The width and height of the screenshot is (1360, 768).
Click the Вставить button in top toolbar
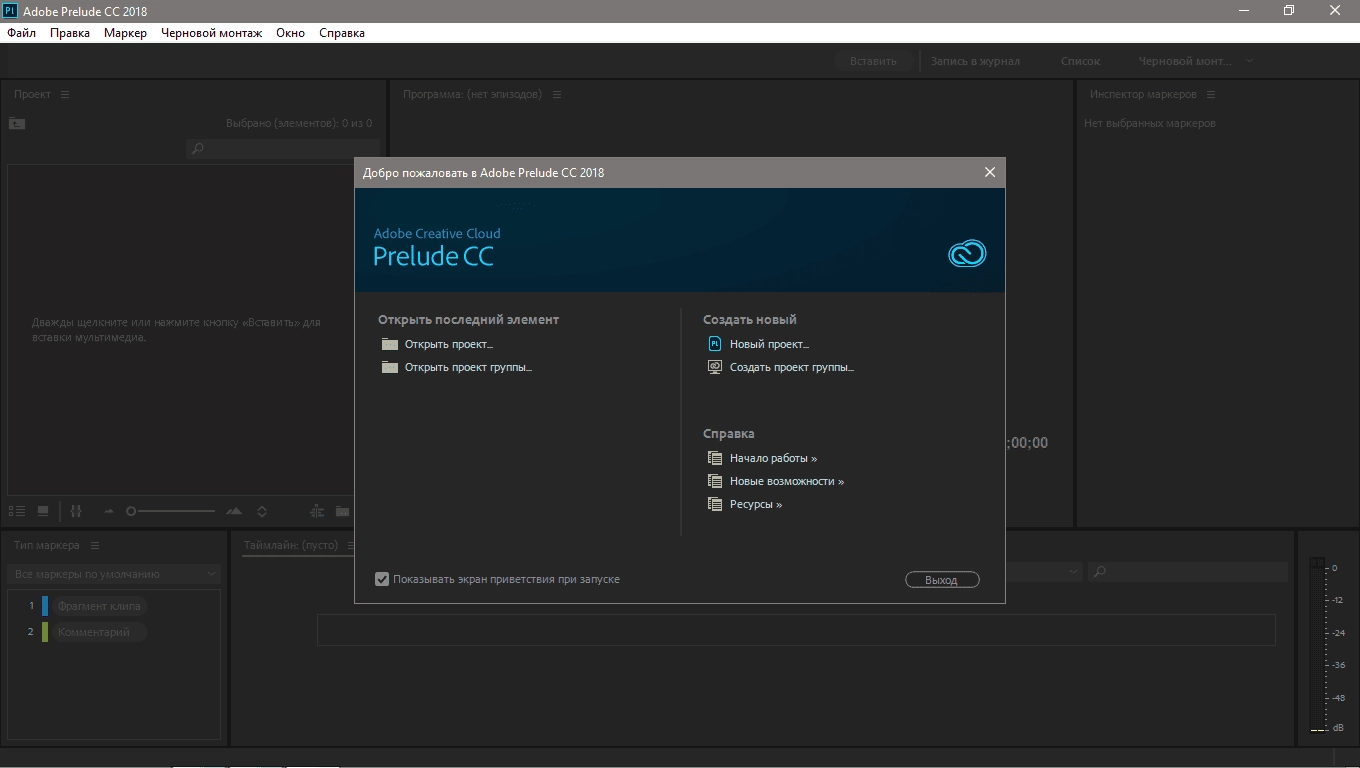873,61
